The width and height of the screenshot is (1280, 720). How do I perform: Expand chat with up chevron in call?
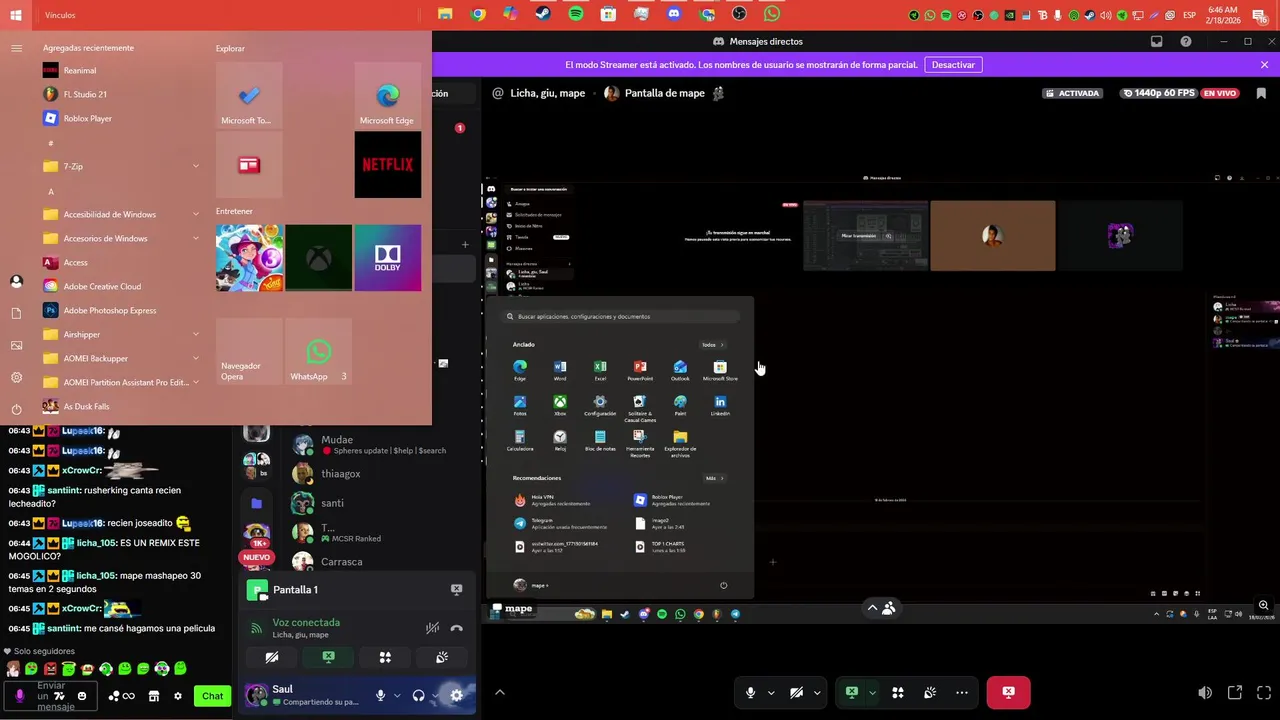pyautogui.click(x=499, y=692)
